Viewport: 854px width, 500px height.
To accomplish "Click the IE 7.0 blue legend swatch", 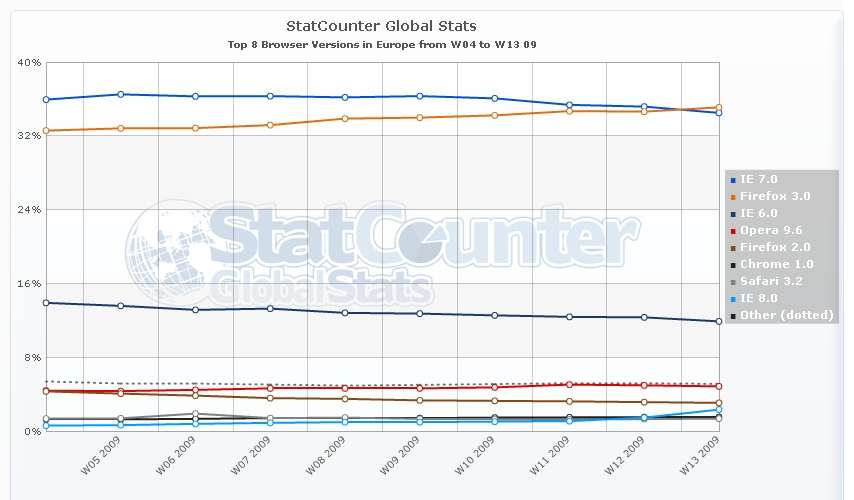I will (733, 180).
